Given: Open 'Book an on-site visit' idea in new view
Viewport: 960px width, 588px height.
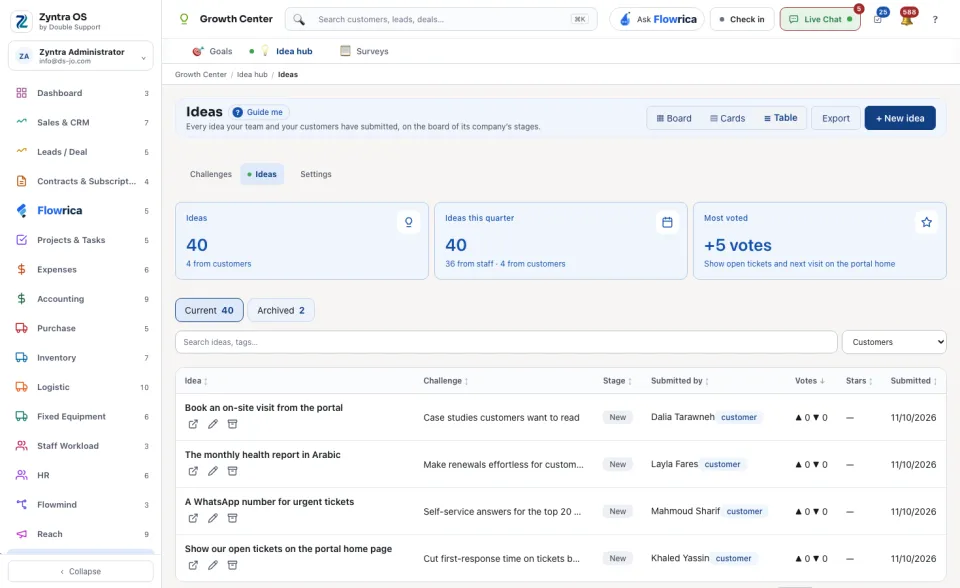Looking at the screenshot, I should click(x=193, y=424).
